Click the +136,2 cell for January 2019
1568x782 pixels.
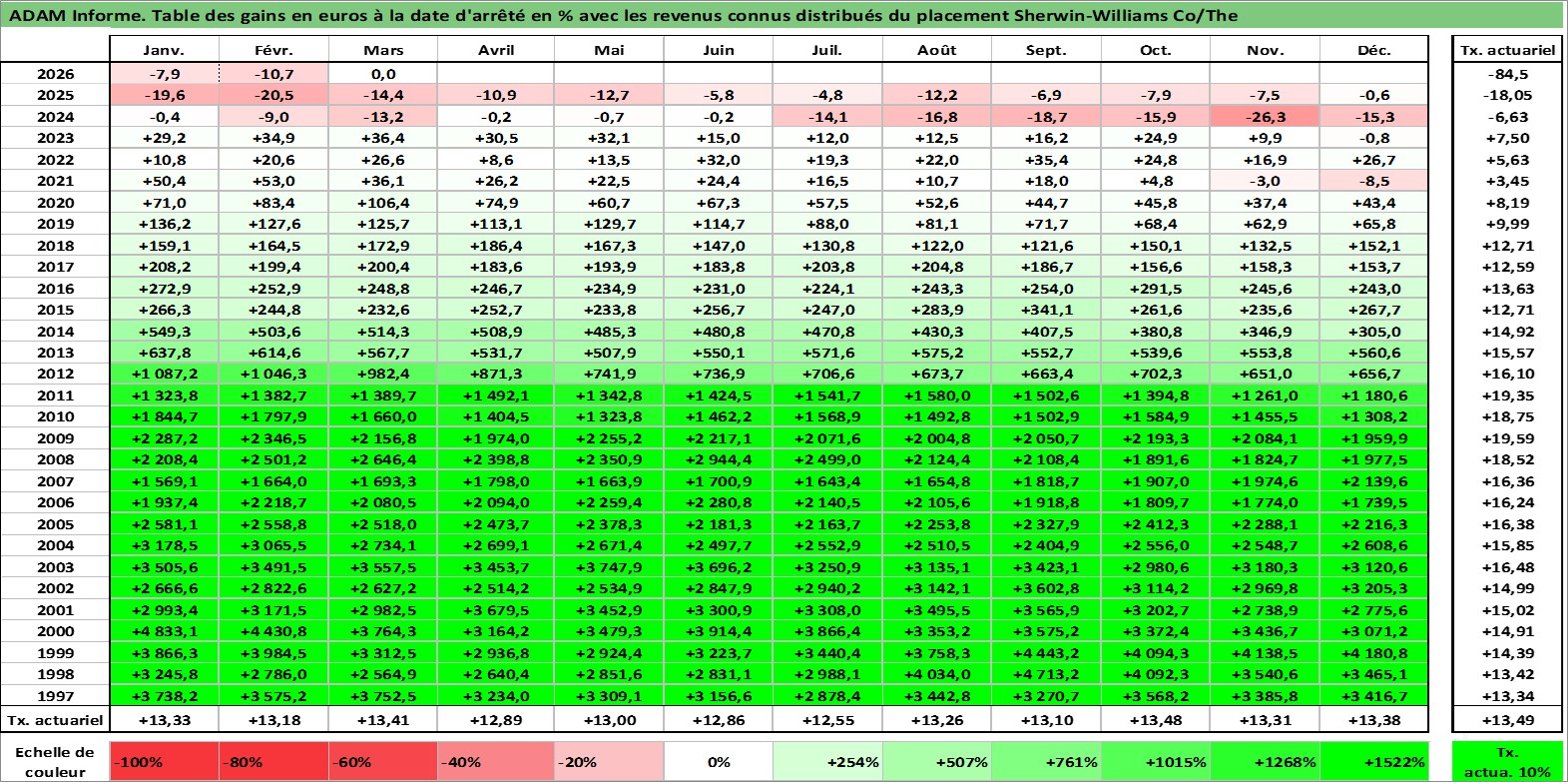(x=164, y=224)
